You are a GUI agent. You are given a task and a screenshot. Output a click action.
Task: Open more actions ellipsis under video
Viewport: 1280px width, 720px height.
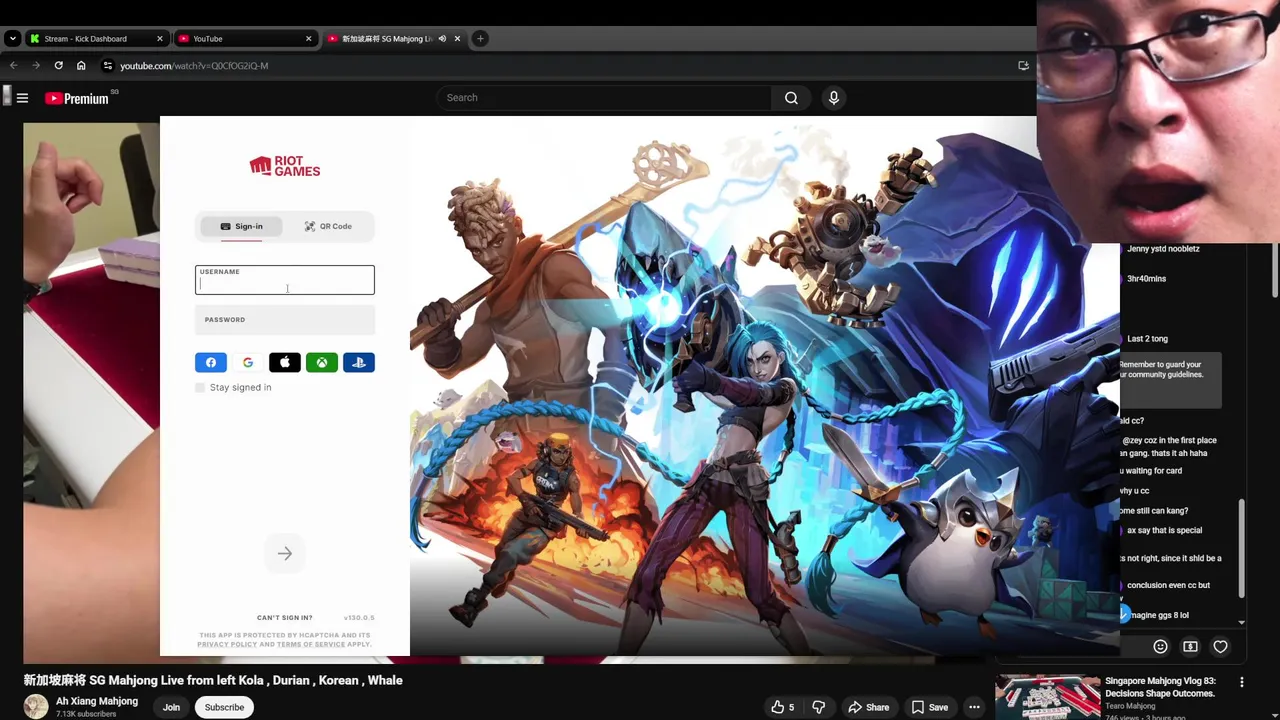[x=974, y=707]
